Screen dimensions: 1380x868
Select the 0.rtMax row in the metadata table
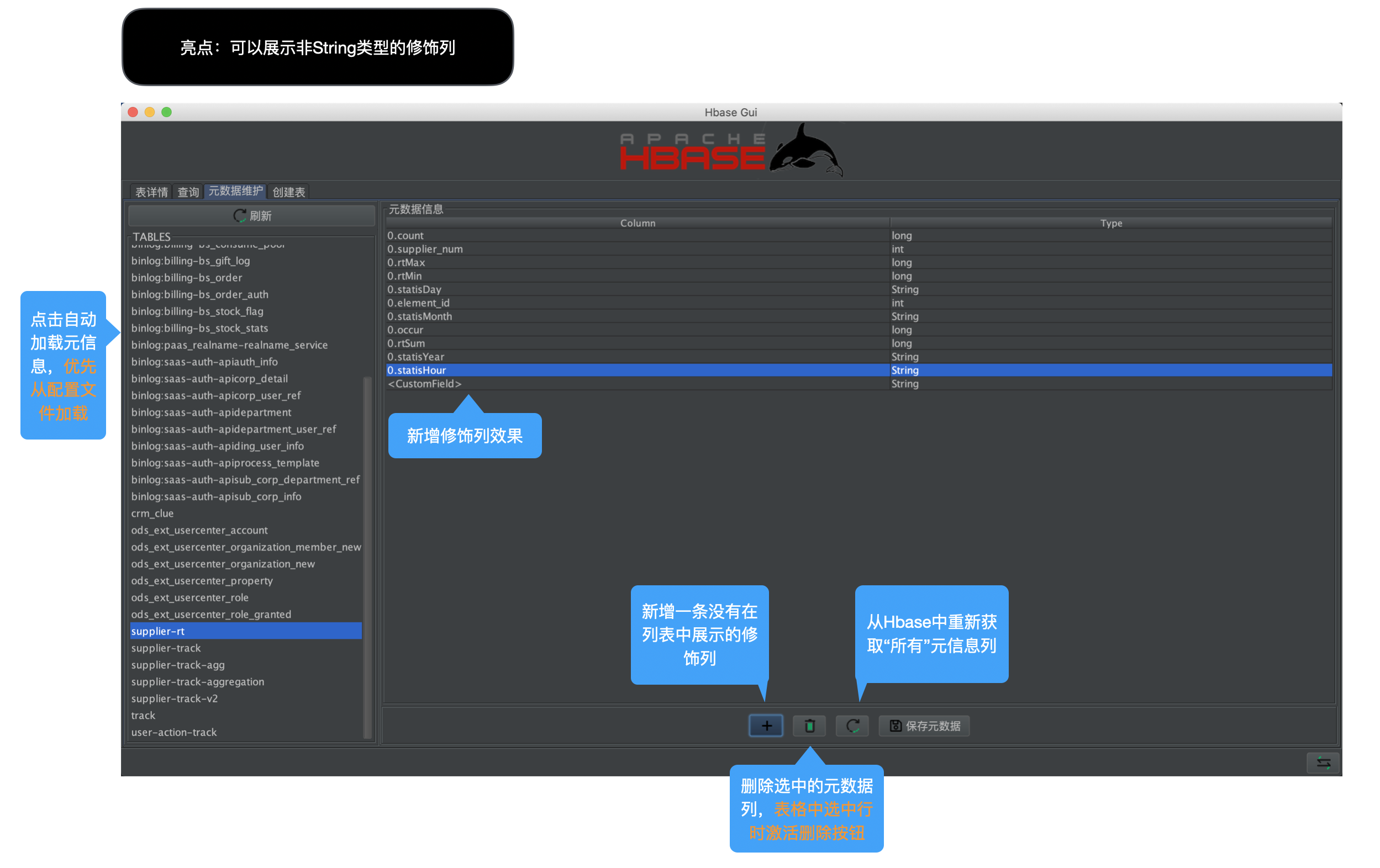pyautogui.click(x=406, y=262)
